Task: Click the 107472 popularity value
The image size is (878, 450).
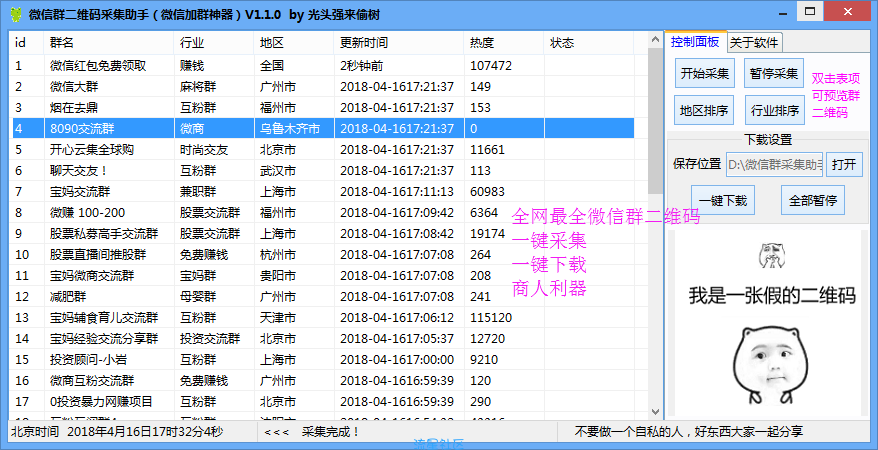Action: 491,65
